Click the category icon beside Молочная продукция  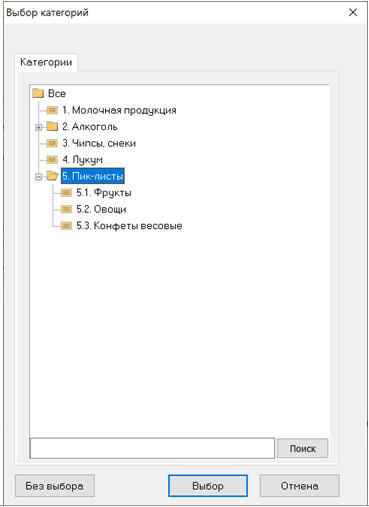(52, 110)
